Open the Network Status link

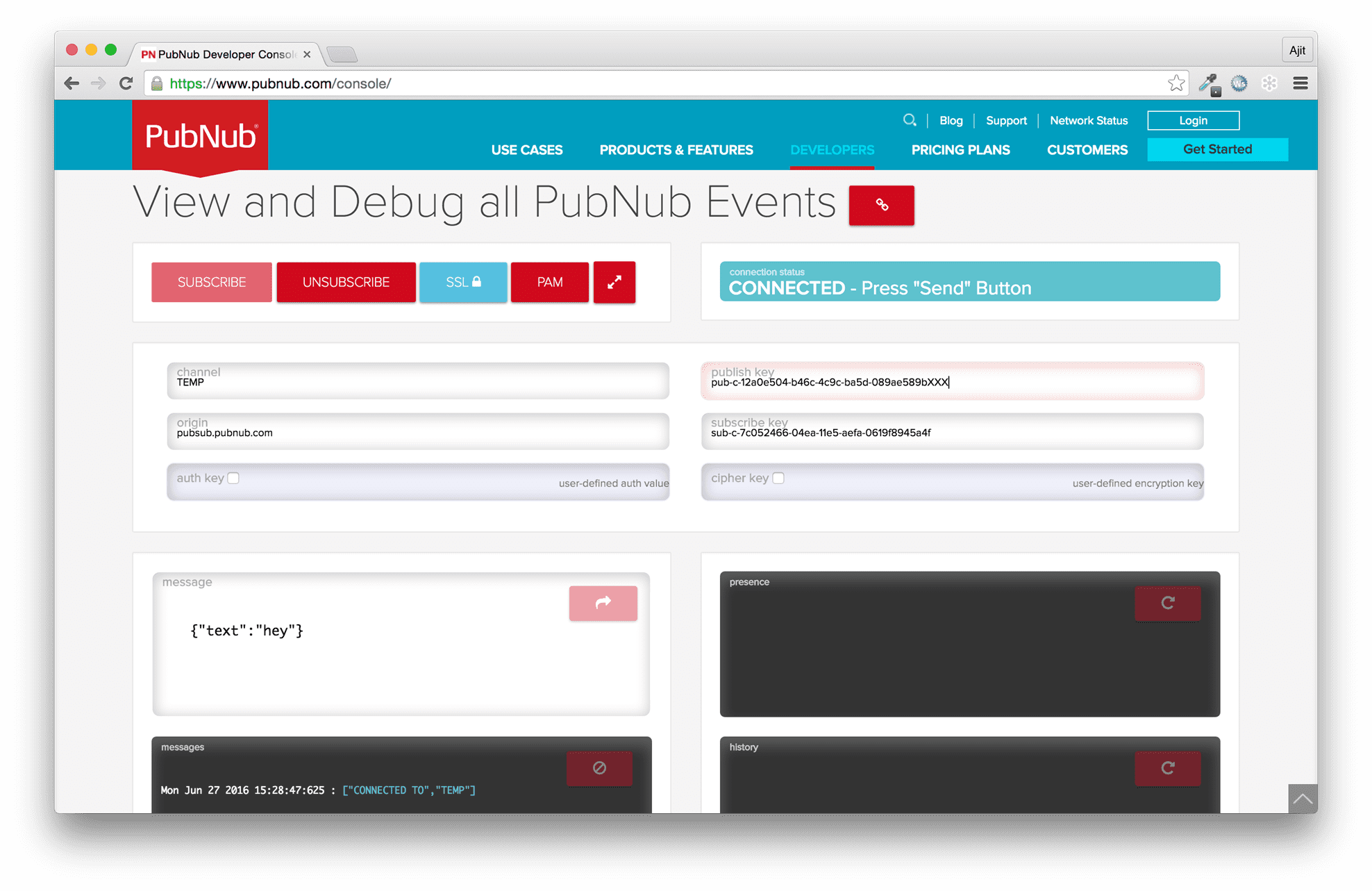tap(1088, 120)
